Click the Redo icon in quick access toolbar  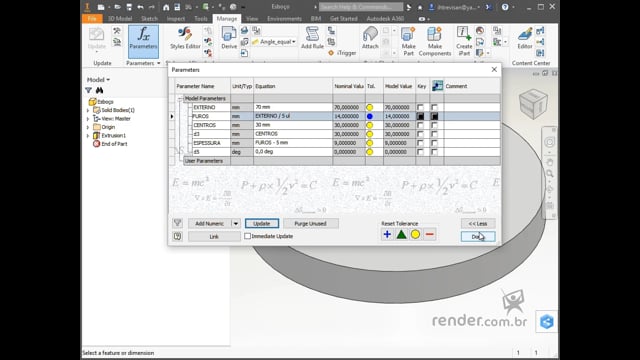[x=151, y=7]
